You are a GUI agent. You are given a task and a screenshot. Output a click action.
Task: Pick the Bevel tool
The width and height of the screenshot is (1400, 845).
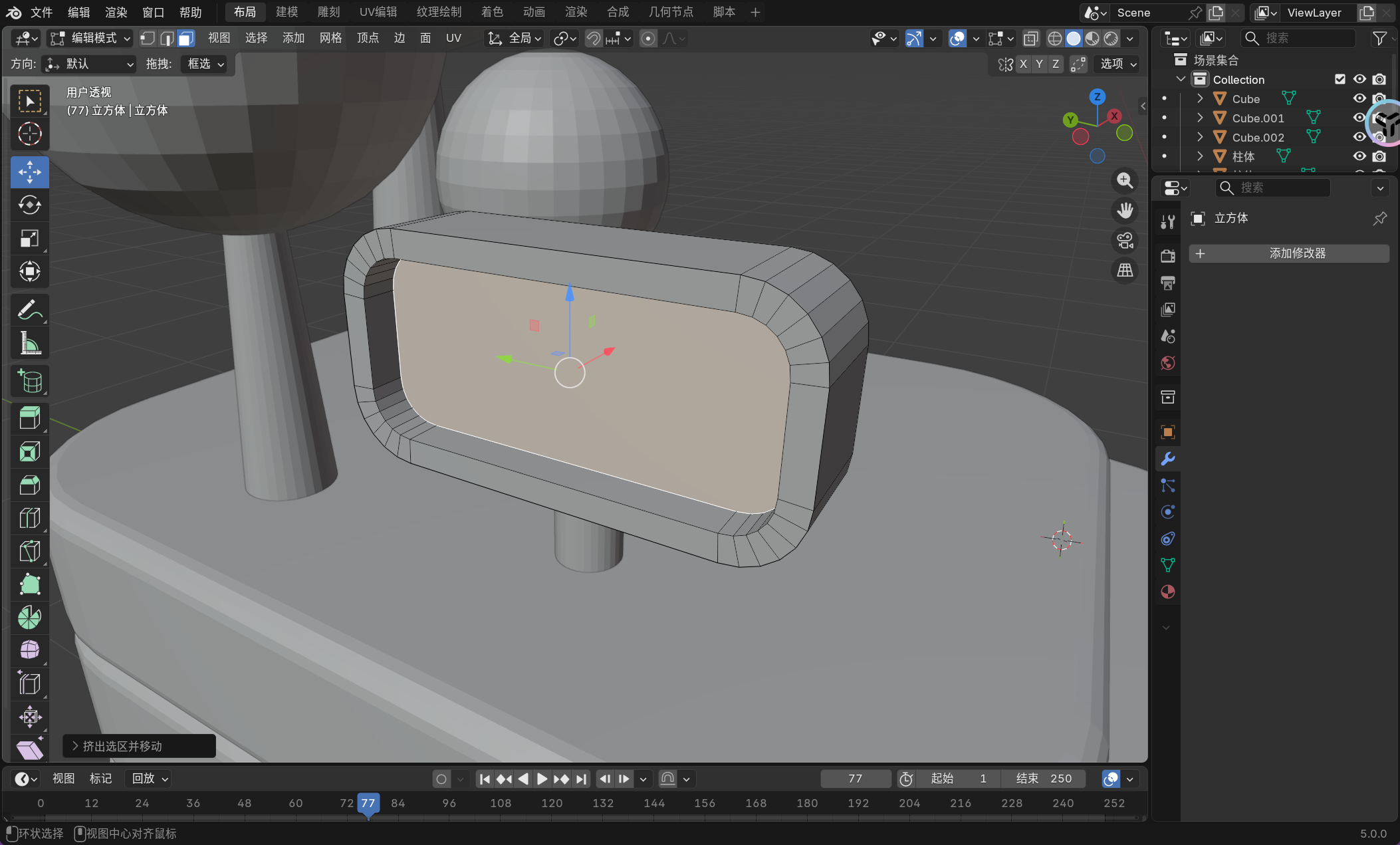tap(29, 485)
